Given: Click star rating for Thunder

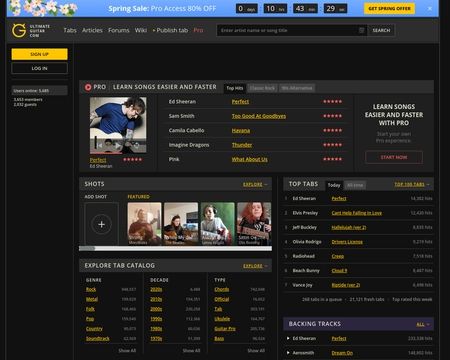Looking at the screenshot, I should [332, 145].
